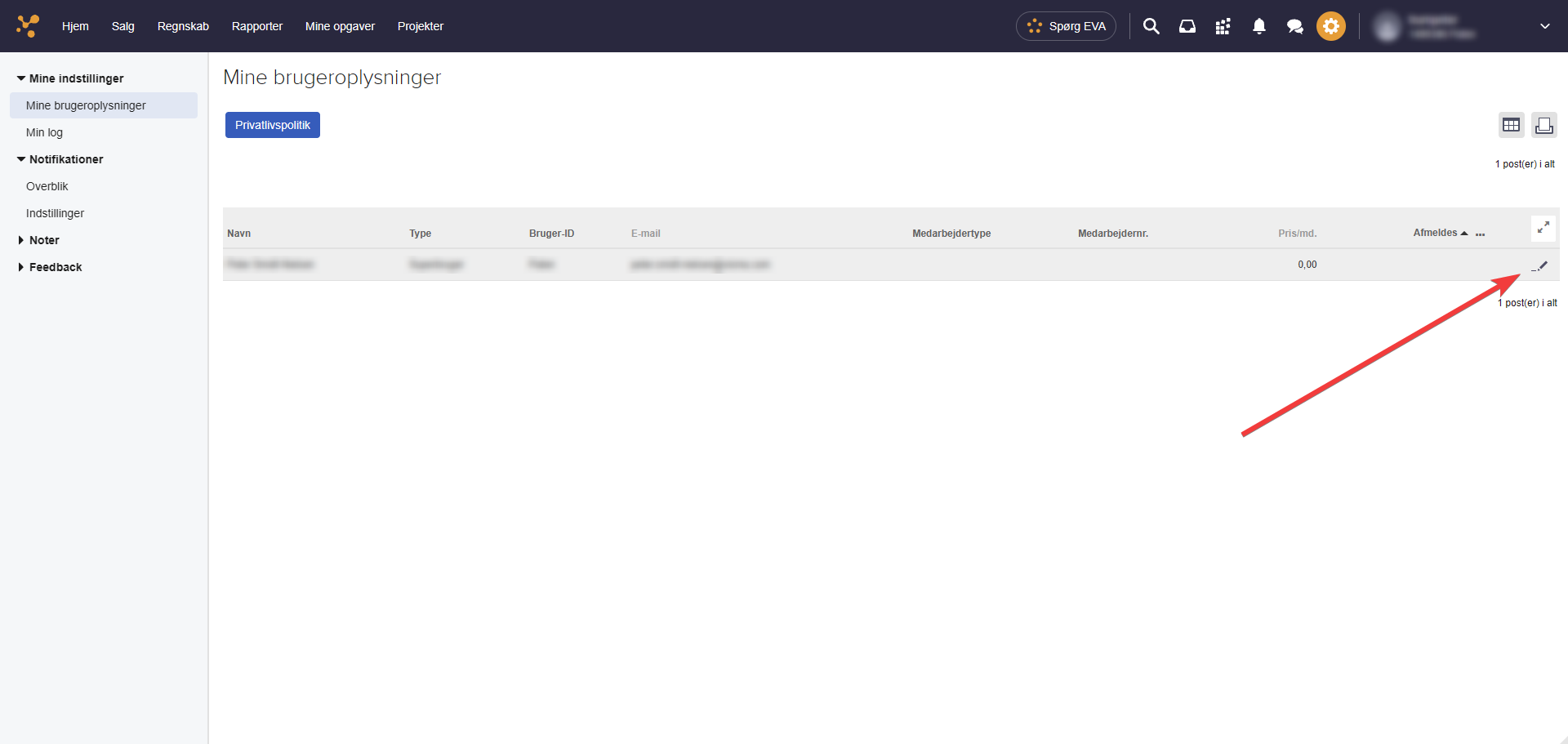1568x744 pixels.
Task: Ask EVA assistant button
Action: coord(1066,26)
